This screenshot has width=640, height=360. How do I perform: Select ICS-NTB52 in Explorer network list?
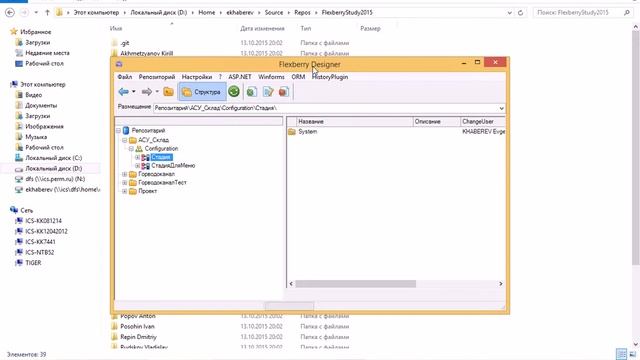tap(39, 252)
